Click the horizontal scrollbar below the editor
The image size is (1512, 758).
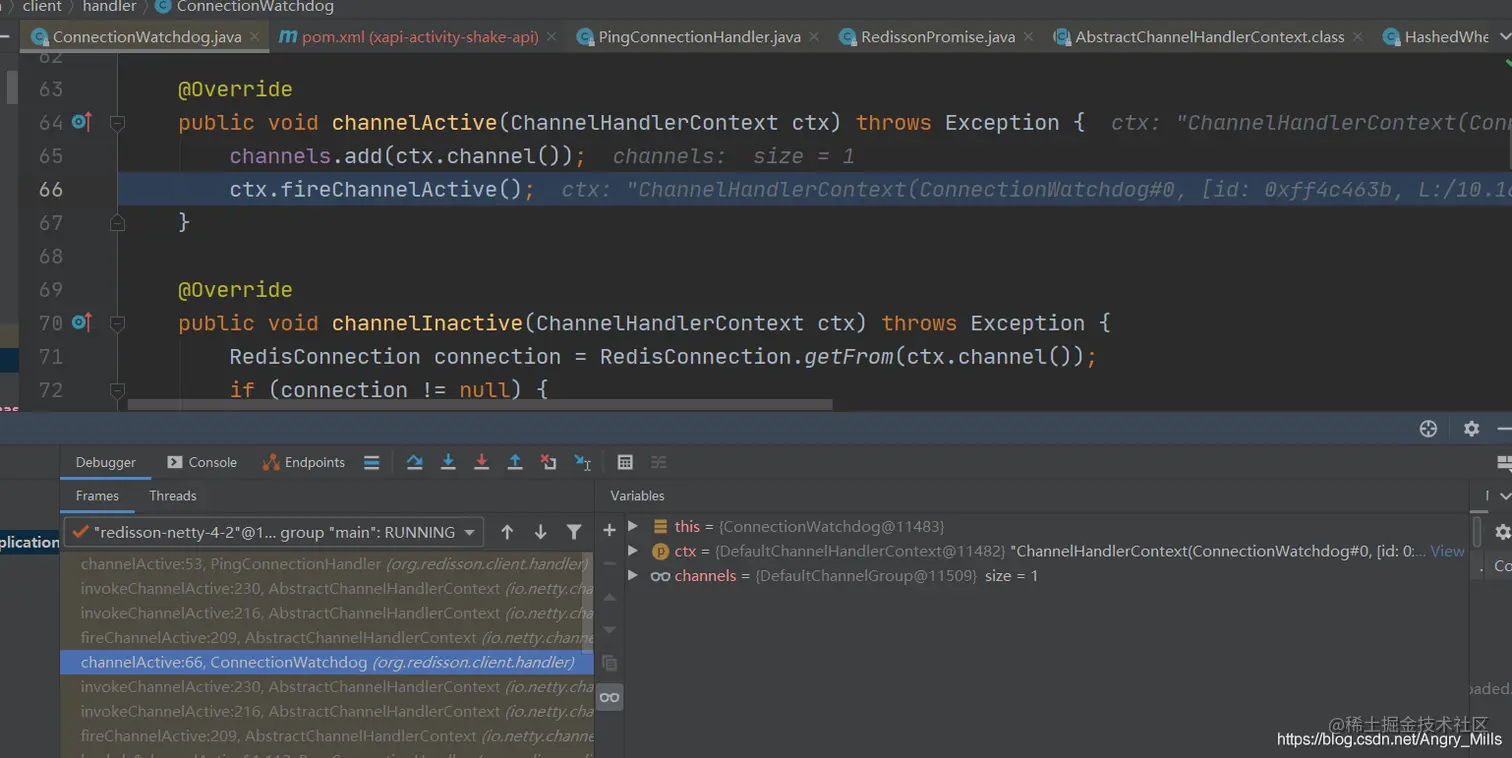point(480,405)
